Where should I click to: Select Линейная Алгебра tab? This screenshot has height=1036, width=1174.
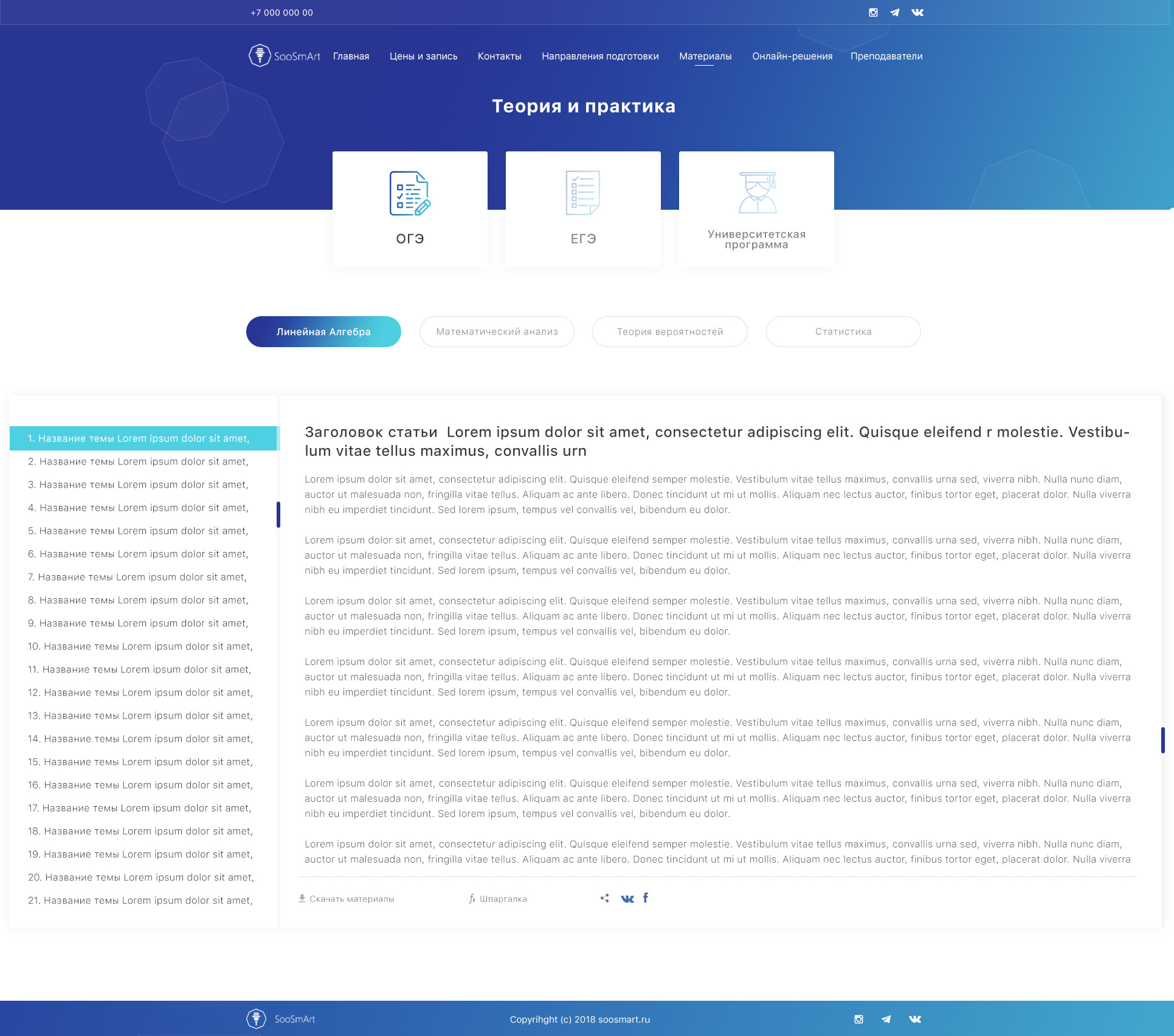pyautogui.click(x=323, y=331)
